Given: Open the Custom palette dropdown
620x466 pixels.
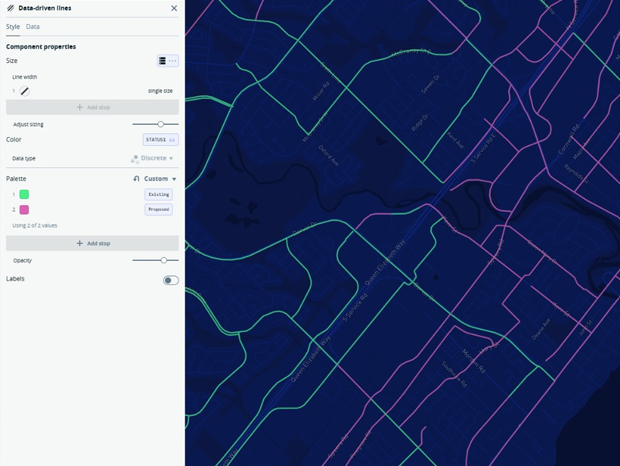Looking at the screenshot, I should click(160, 179).
